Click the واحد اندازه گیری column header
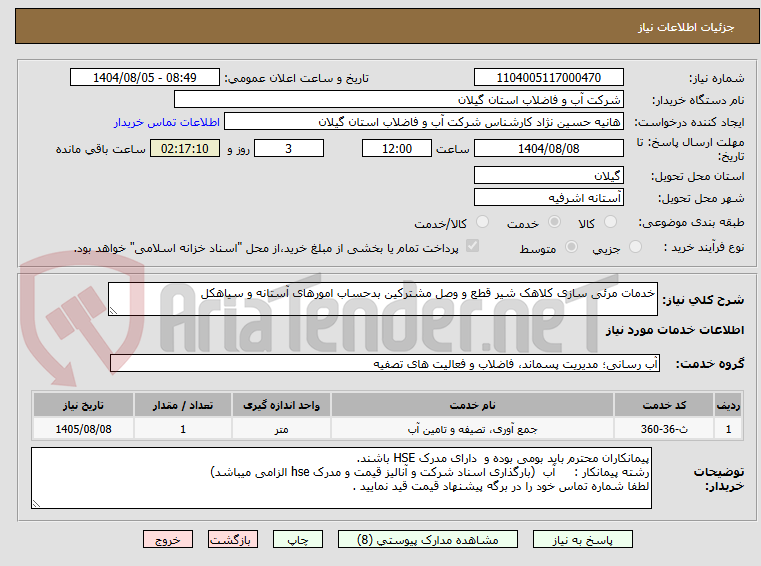 point(281,405)
